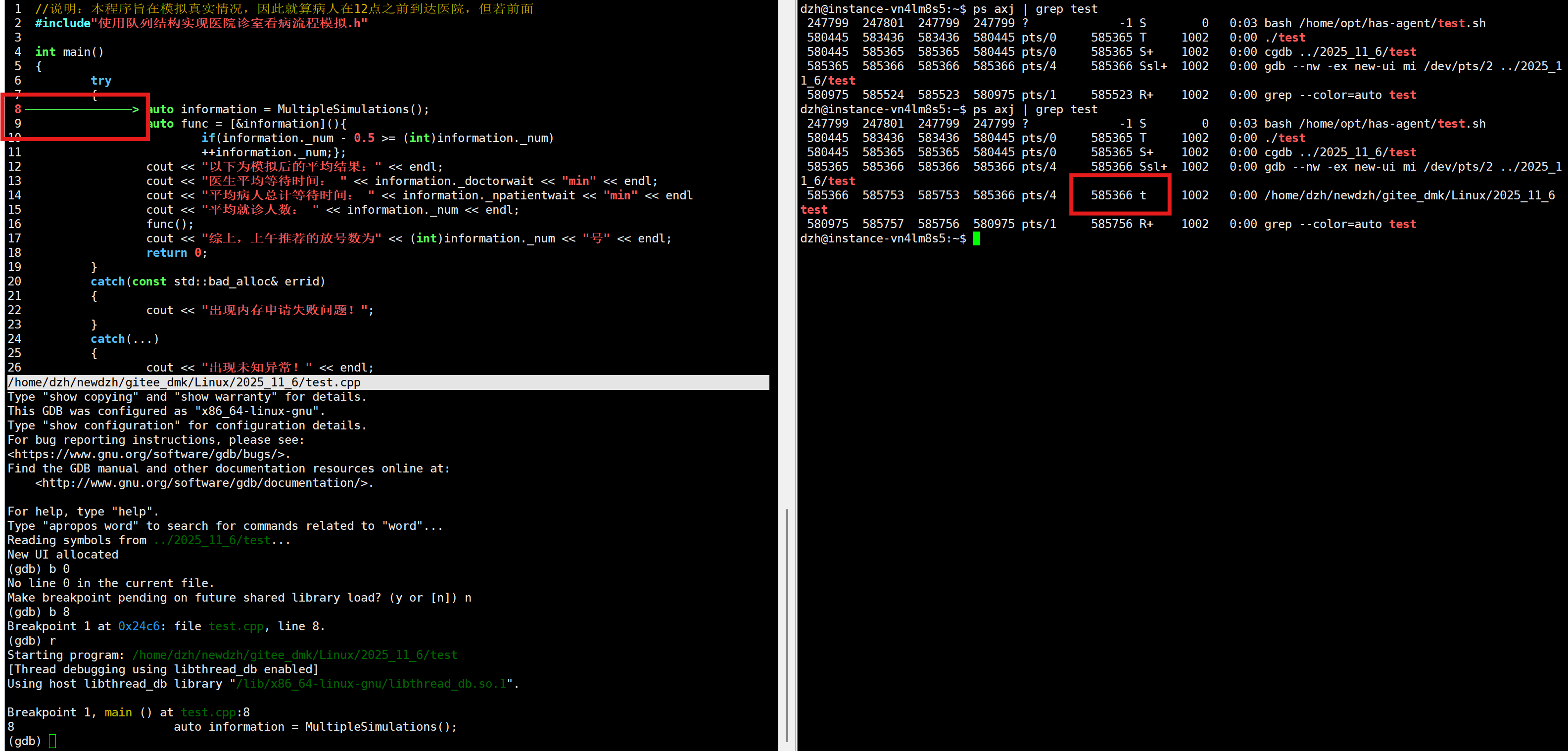This screenshot has height=751, width=1568.
Task: Click the gdb prompt cursor at bottom
Action: click(52, 741)
